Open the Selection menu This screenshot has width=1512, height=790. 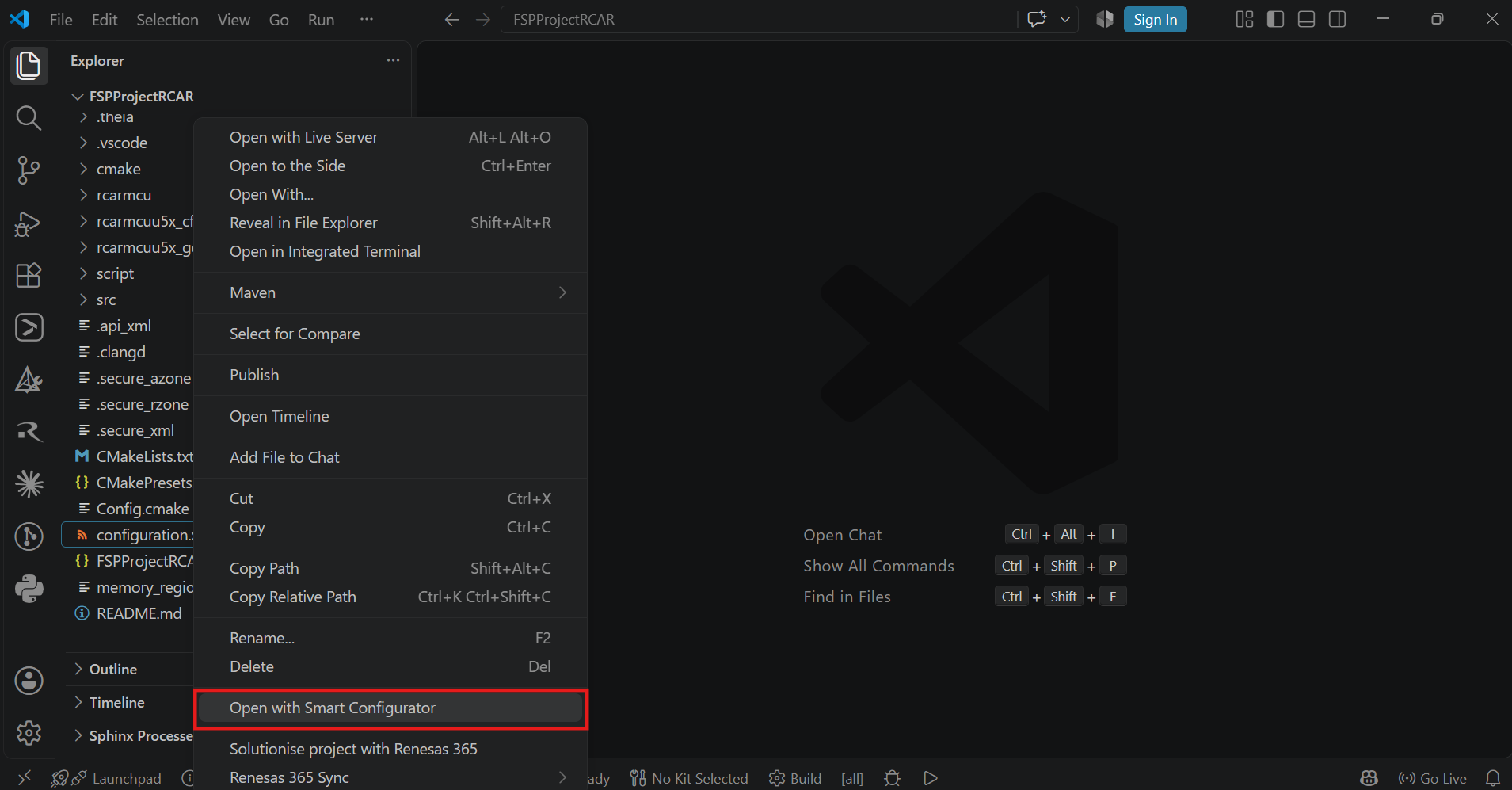167,20
